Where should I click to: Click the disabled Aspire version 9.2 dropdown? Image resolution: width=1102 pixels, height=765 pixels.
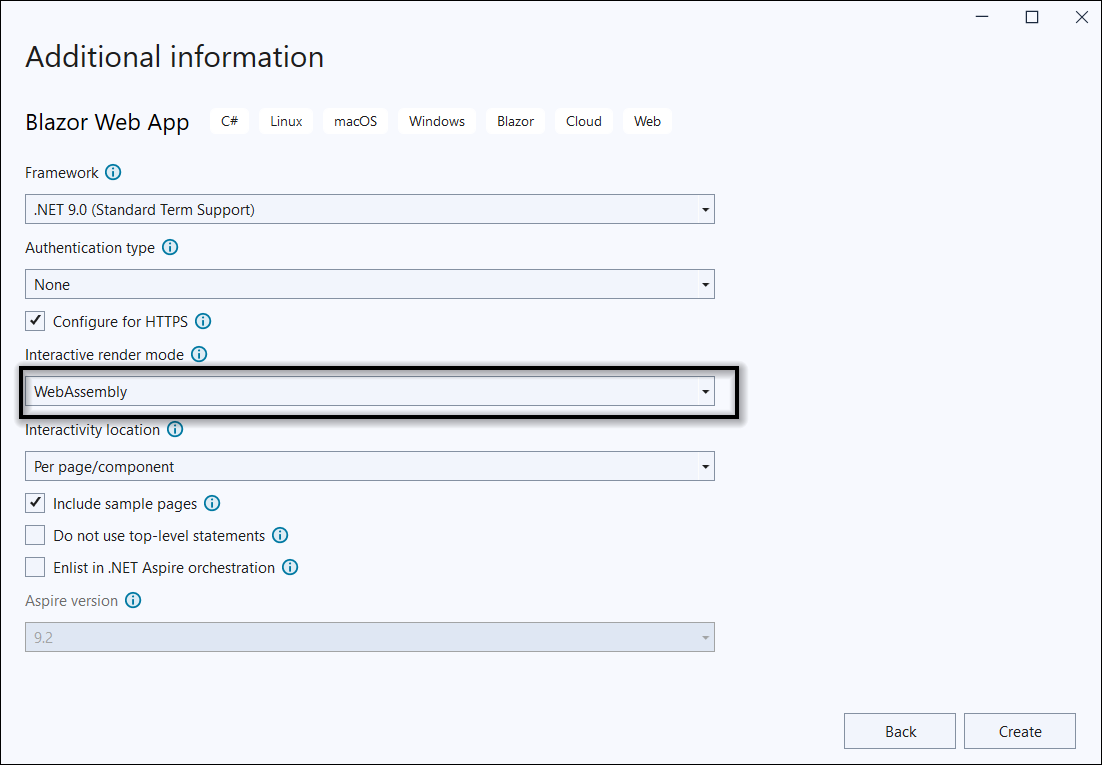tap(370, 637)
